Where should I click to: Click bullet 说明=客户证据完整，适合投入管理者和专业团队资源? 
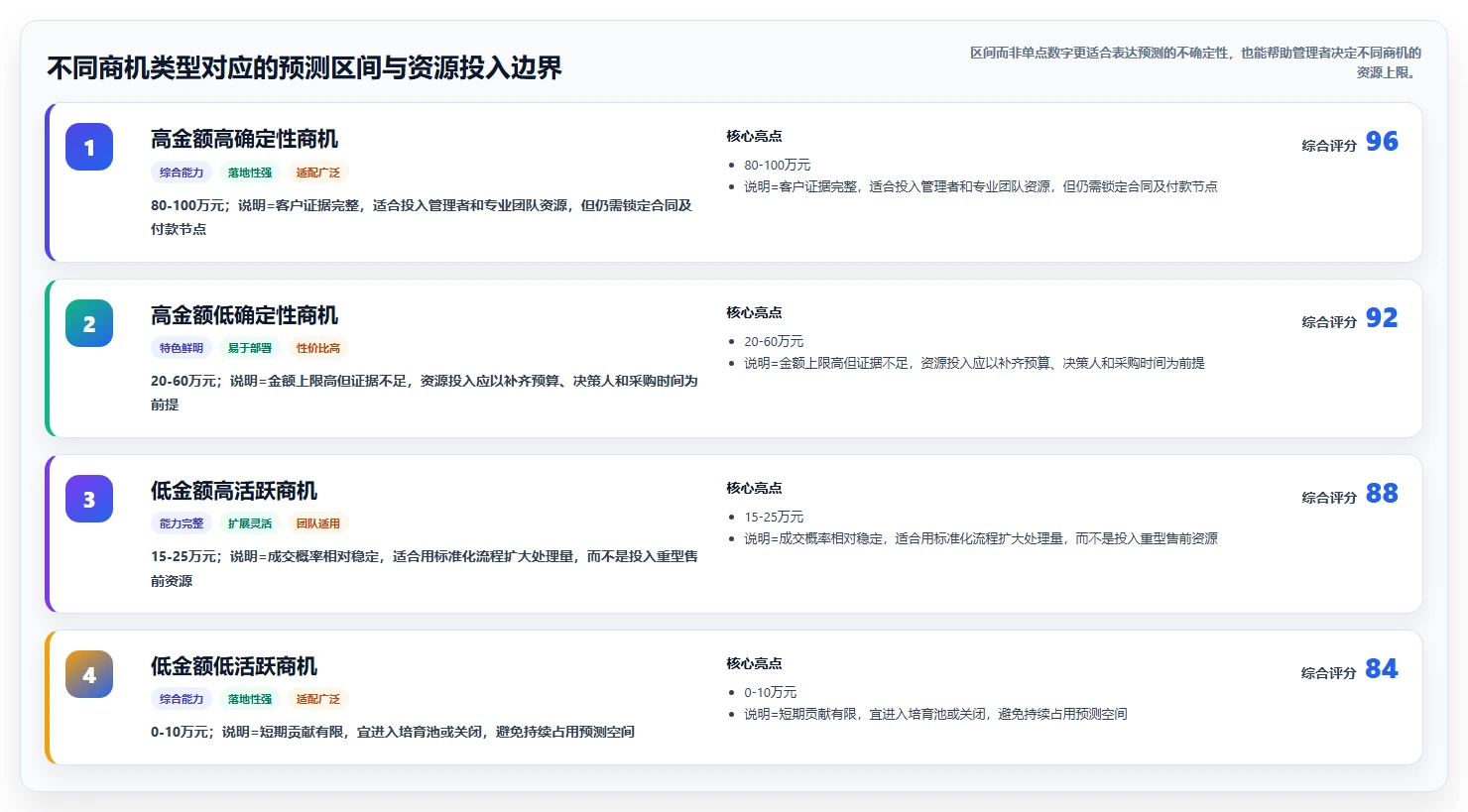tap(981, 186)
